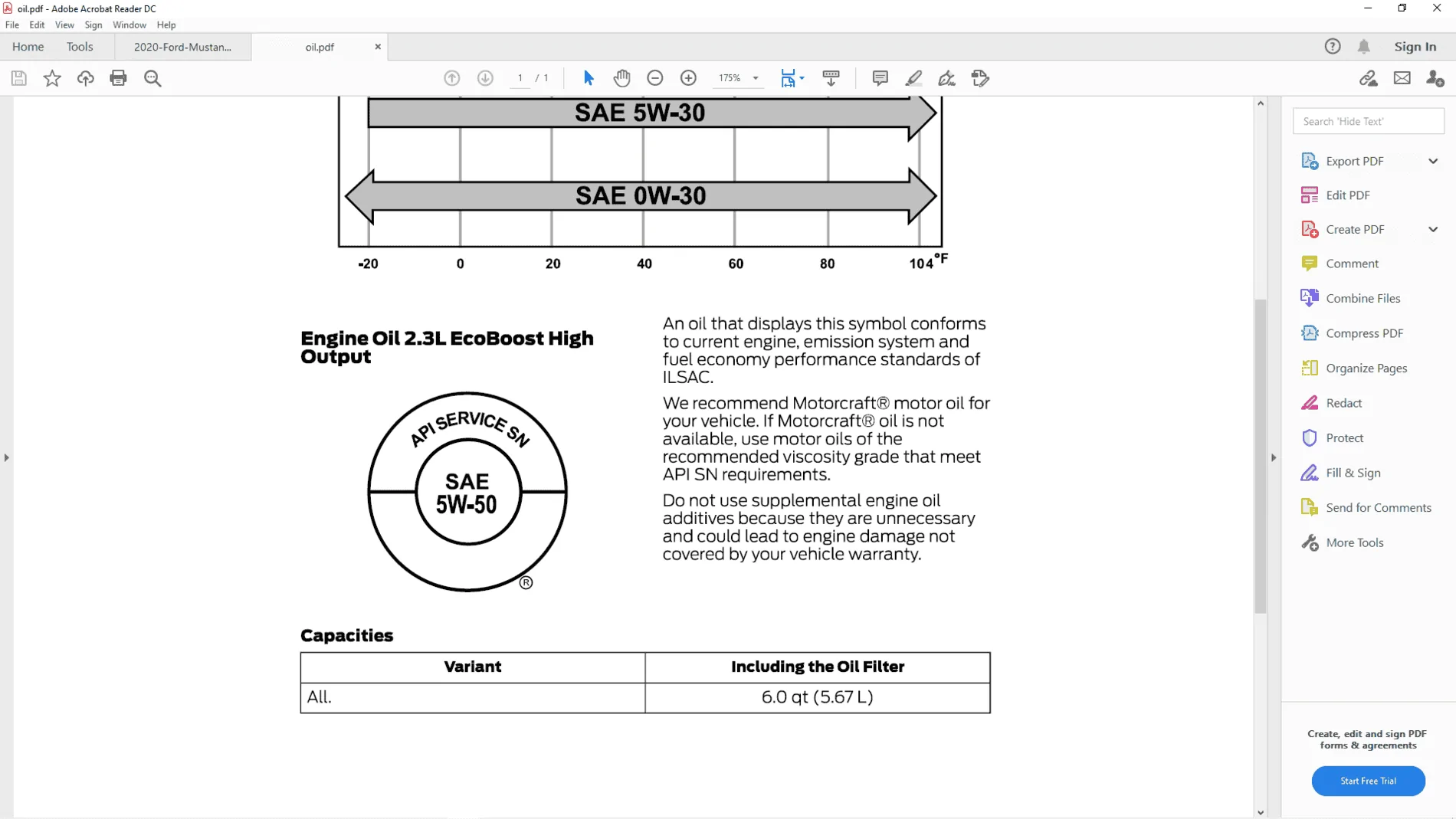1456x819 pixels.
Task: Share a link to the file
Action: click(1369, 78)
